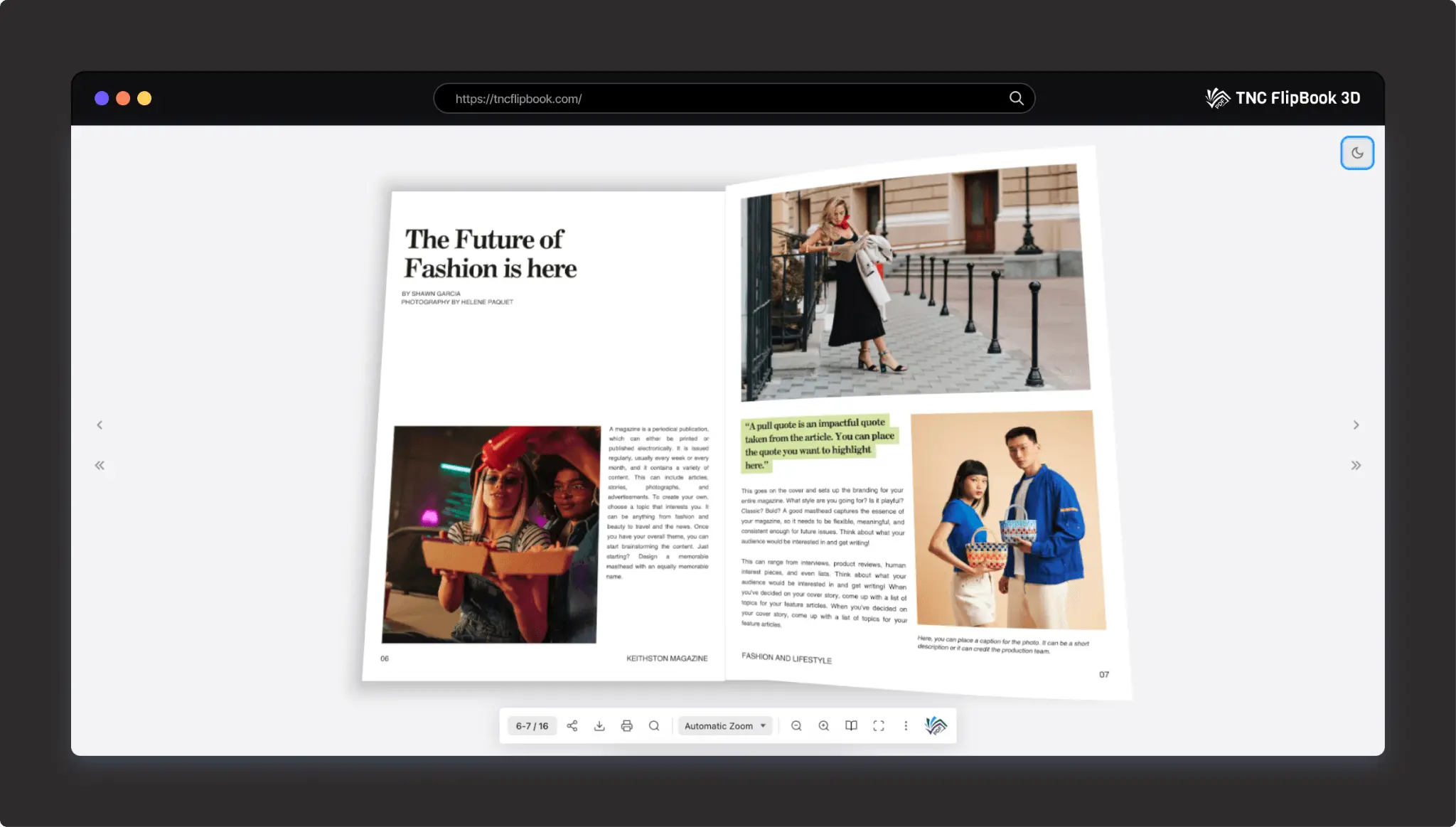Click the byline BY SHAWN GARCIA

(431, 294)
